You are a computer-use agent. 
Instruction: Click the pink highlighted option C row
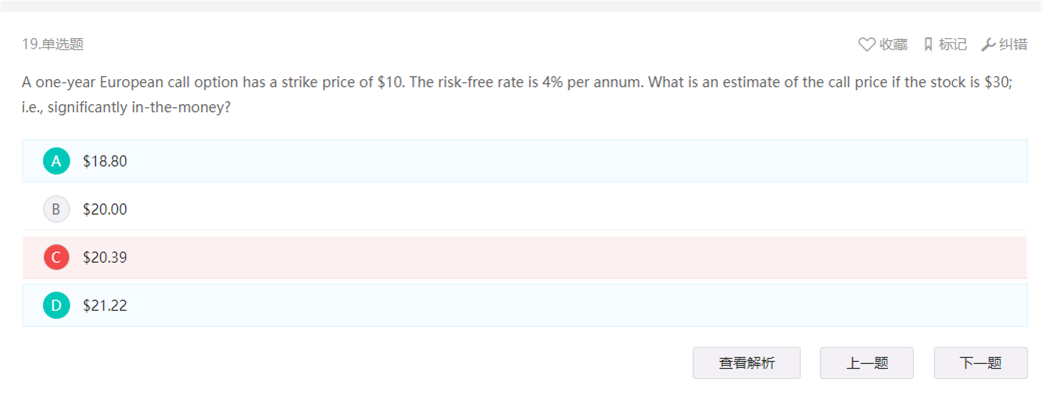pos(525,257)
